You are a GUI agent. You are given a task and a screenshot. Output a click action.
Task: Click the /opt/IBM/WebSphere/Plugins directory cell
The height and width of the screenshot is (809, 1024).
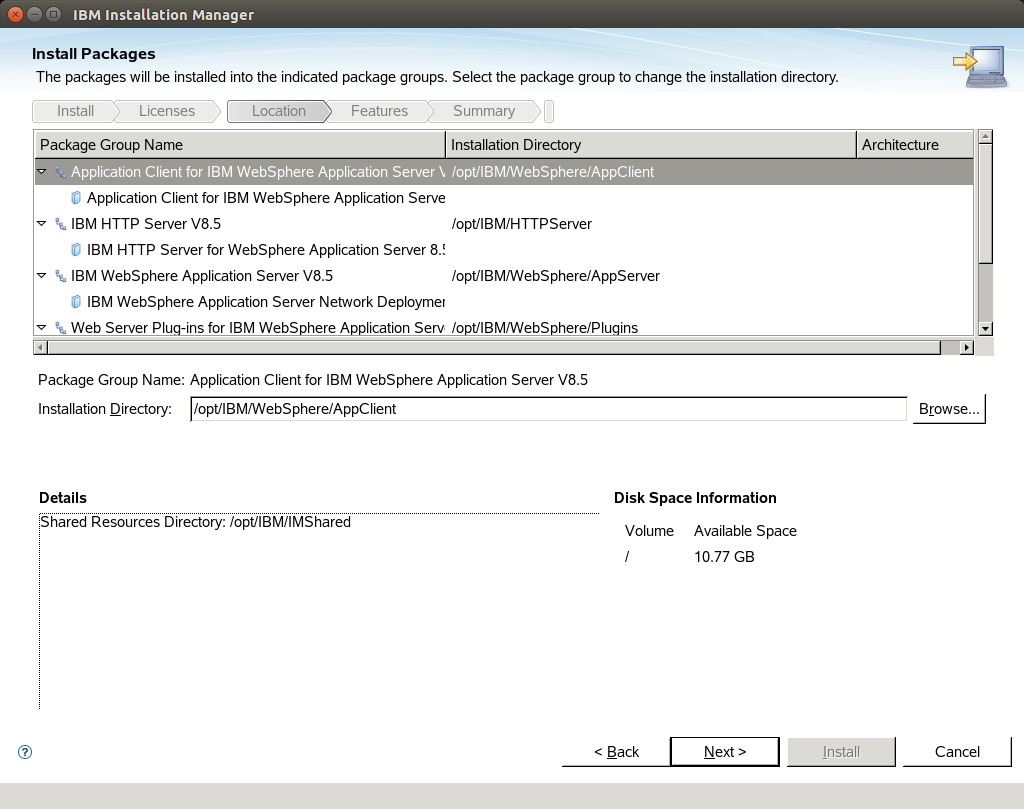click(x=545, y=328)
